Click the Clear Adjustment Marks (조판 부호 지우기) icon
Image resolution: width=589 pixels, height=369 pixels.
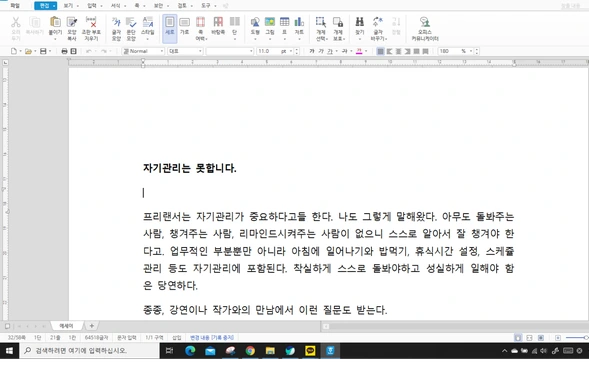tap(91, 23)
